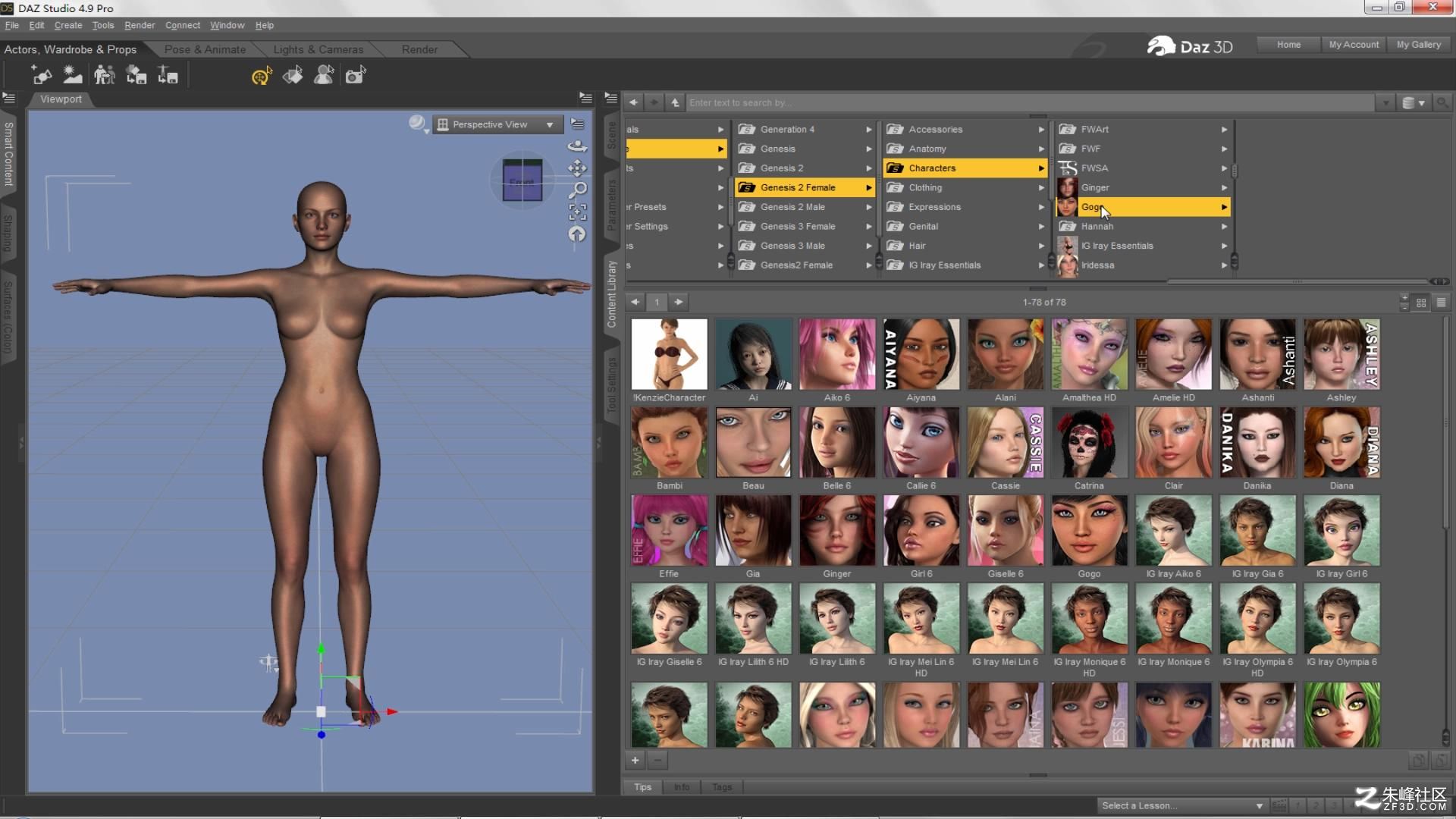Switch to the Info tab
1456x819 pixels.
(x=682, y=787)
